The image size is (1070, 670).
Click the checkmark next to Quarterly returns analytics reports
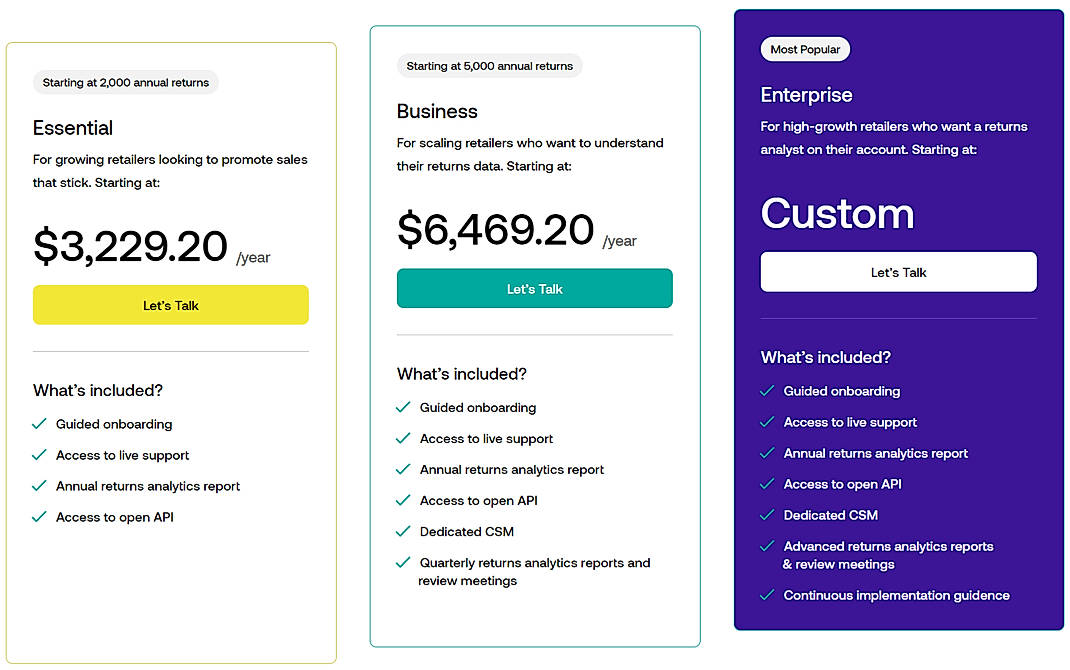403,562
